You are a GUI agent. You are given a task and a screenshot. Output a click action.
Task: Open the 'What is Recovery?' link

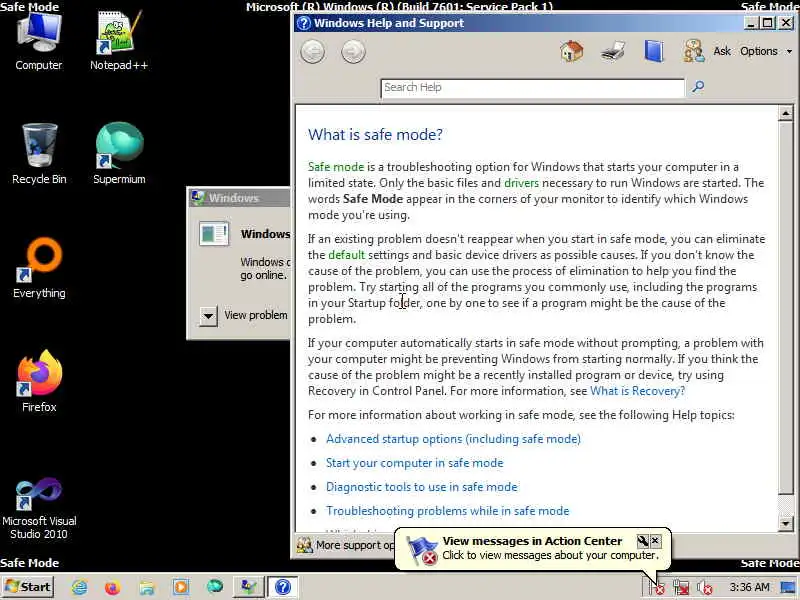point(637,391)
